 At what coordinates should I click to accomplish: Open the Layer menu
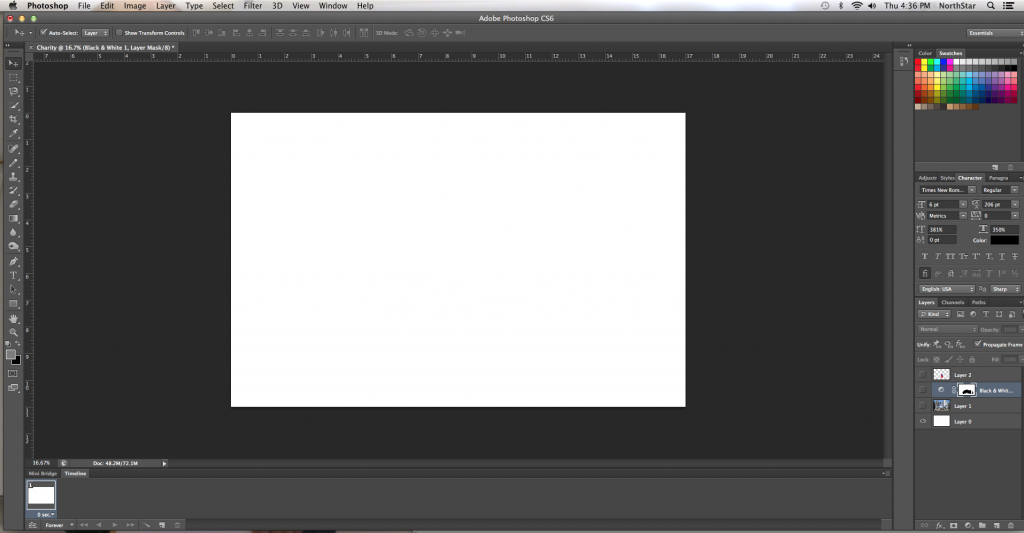(x=165, y=6)
